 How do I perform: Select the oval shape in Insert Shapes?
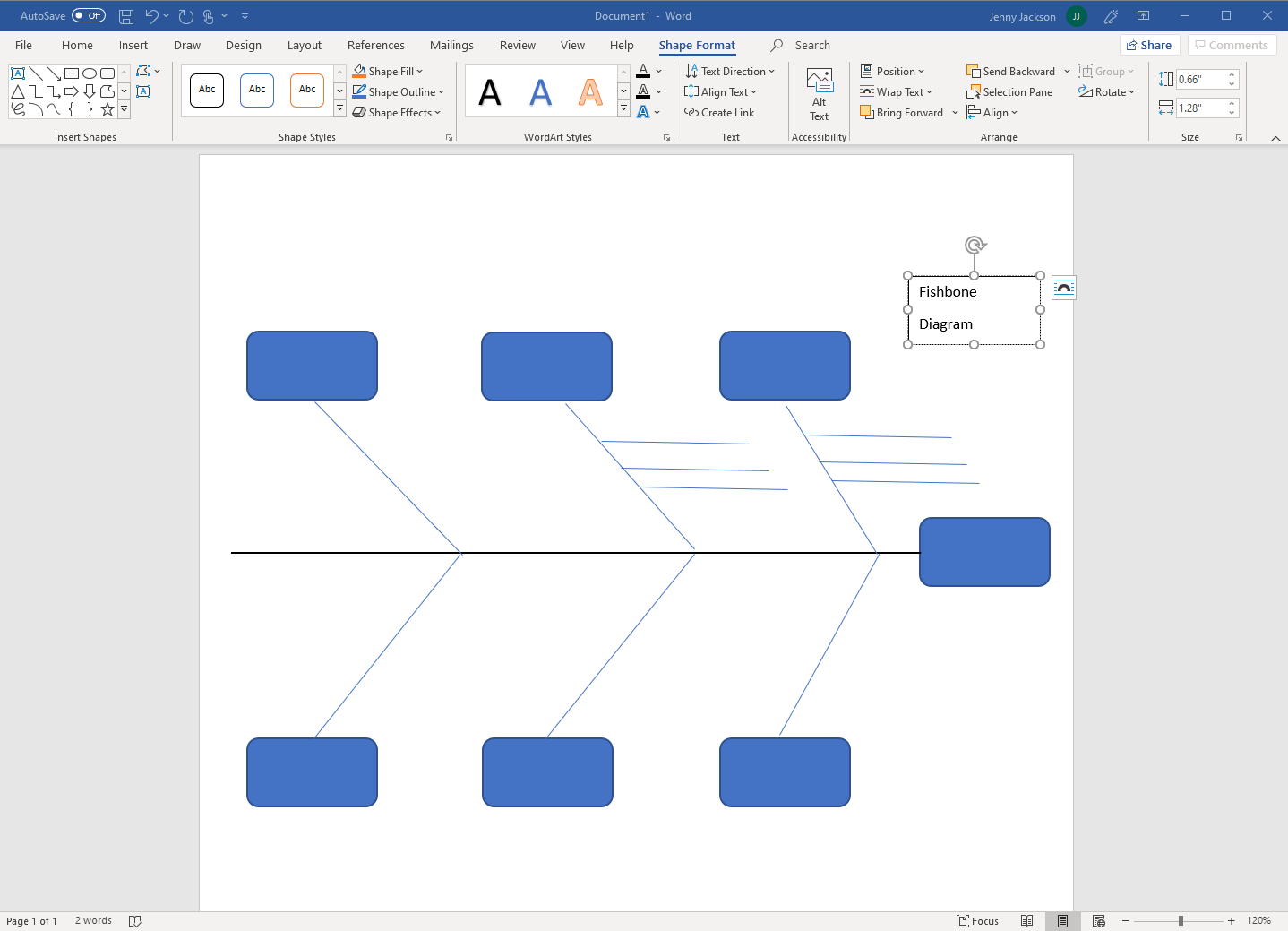pos(90,73)
